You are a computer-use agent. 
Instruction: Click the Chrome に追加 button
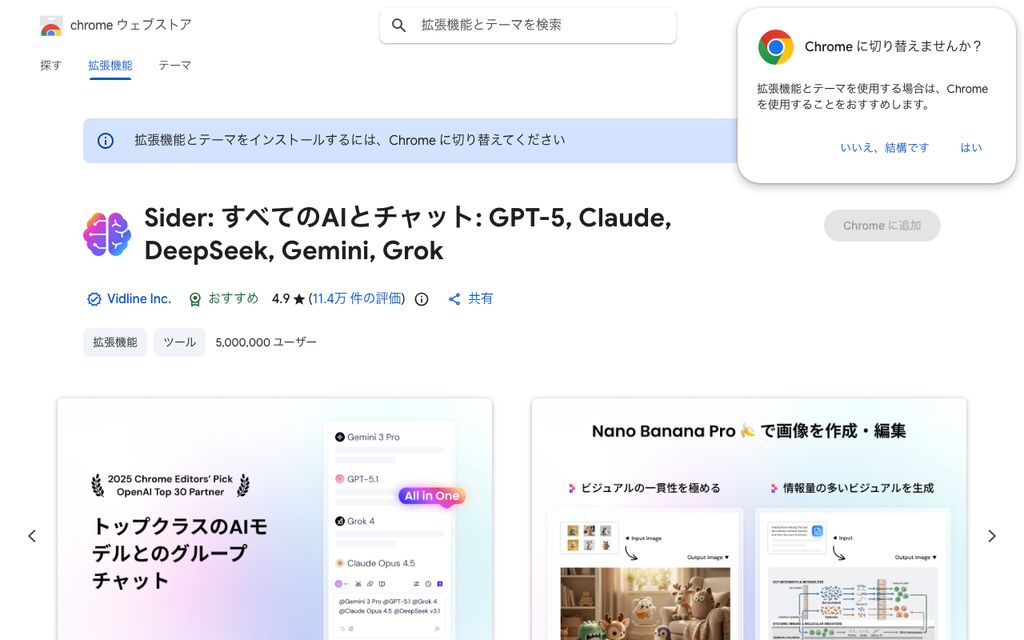882,225
